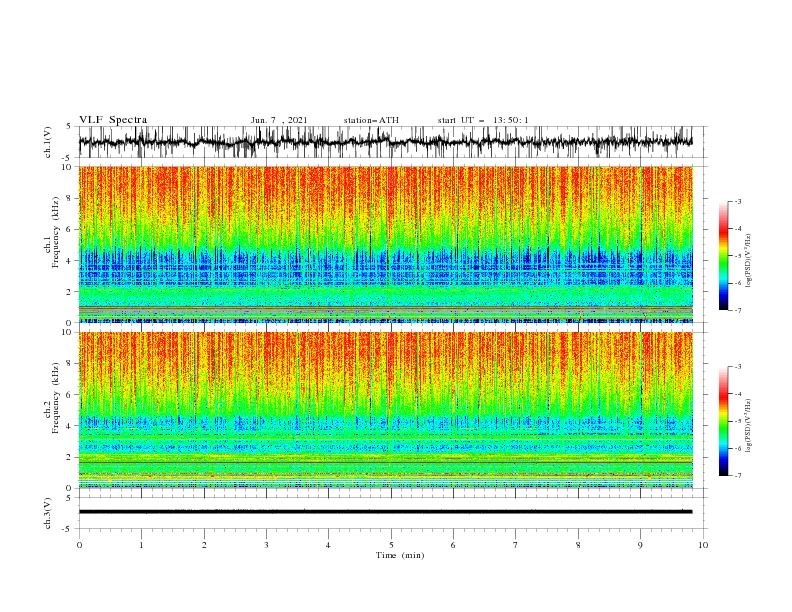Click time axis tick label "5"

click(x=391, y=545)
